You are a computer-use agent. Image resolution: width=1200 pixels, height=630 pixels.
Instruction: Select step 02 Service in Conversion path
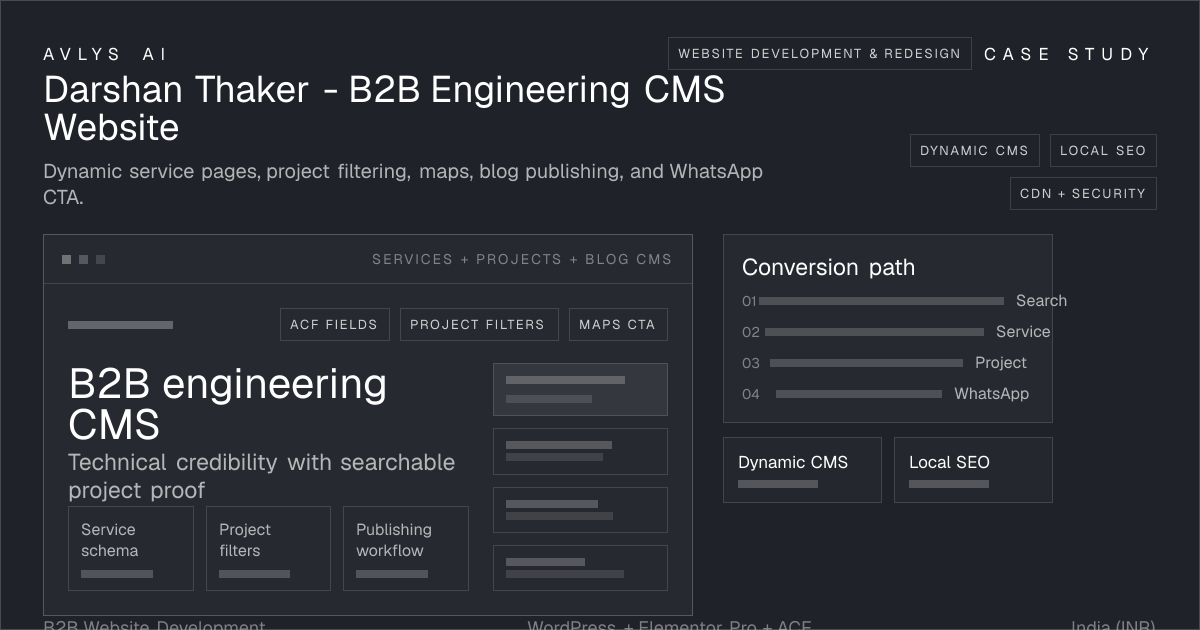(896, 332)
